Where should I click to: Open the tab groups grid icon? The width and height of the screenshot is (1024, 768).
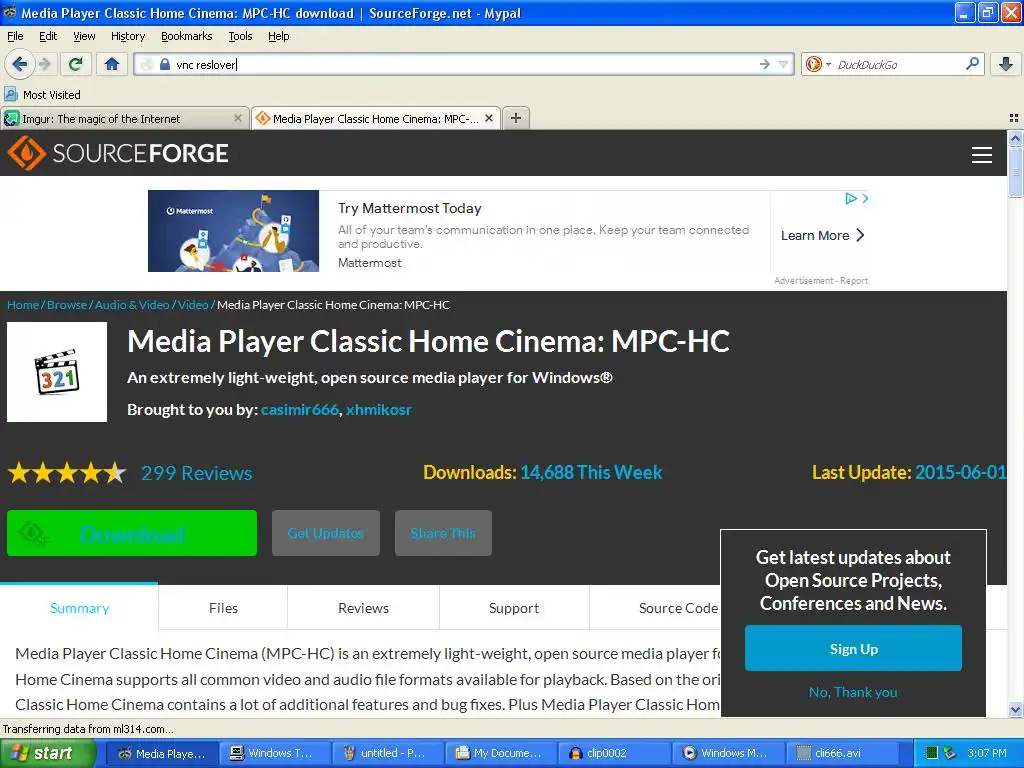click(1014, 118)
